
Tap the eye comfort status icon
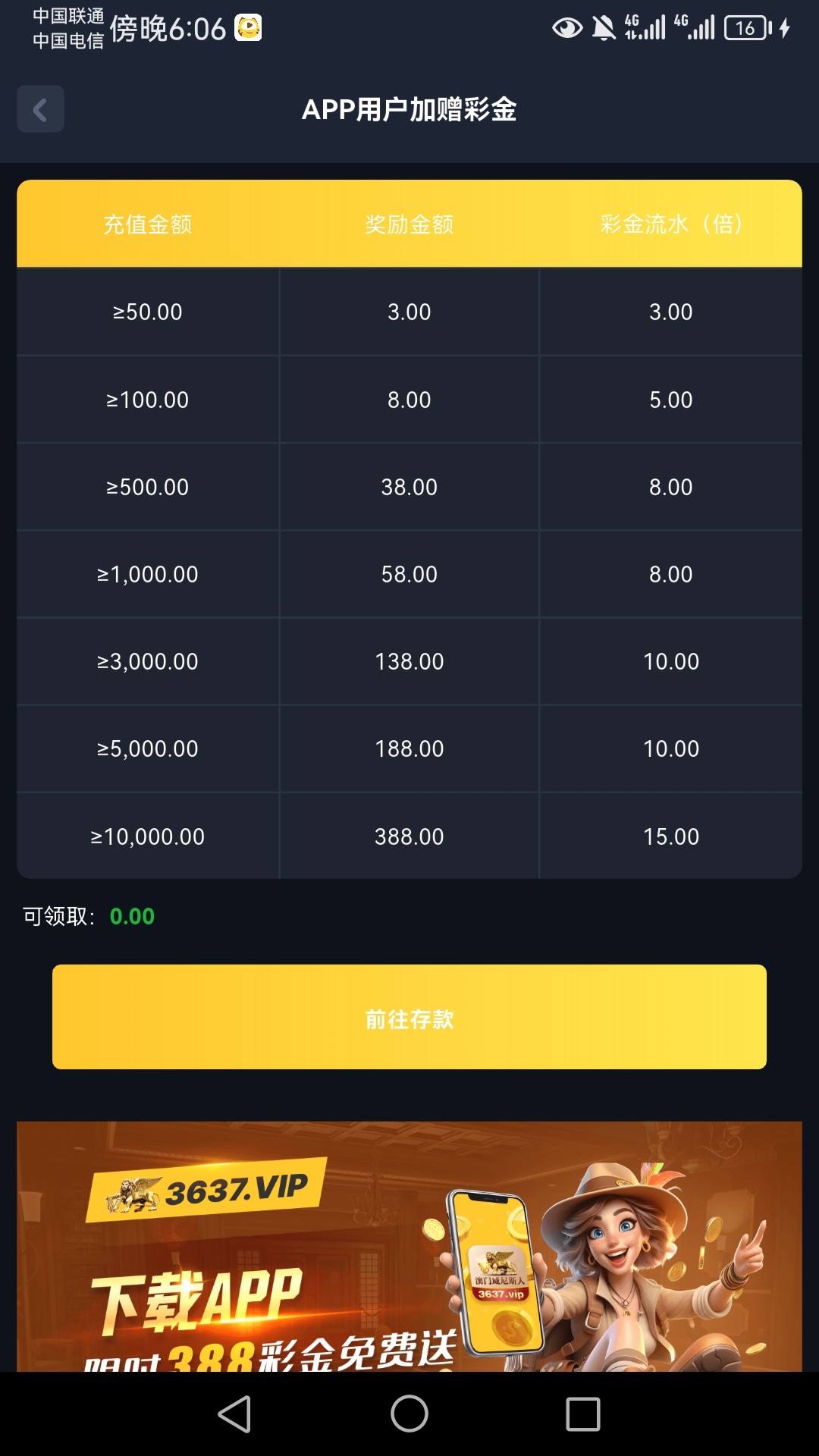[567, 29]
